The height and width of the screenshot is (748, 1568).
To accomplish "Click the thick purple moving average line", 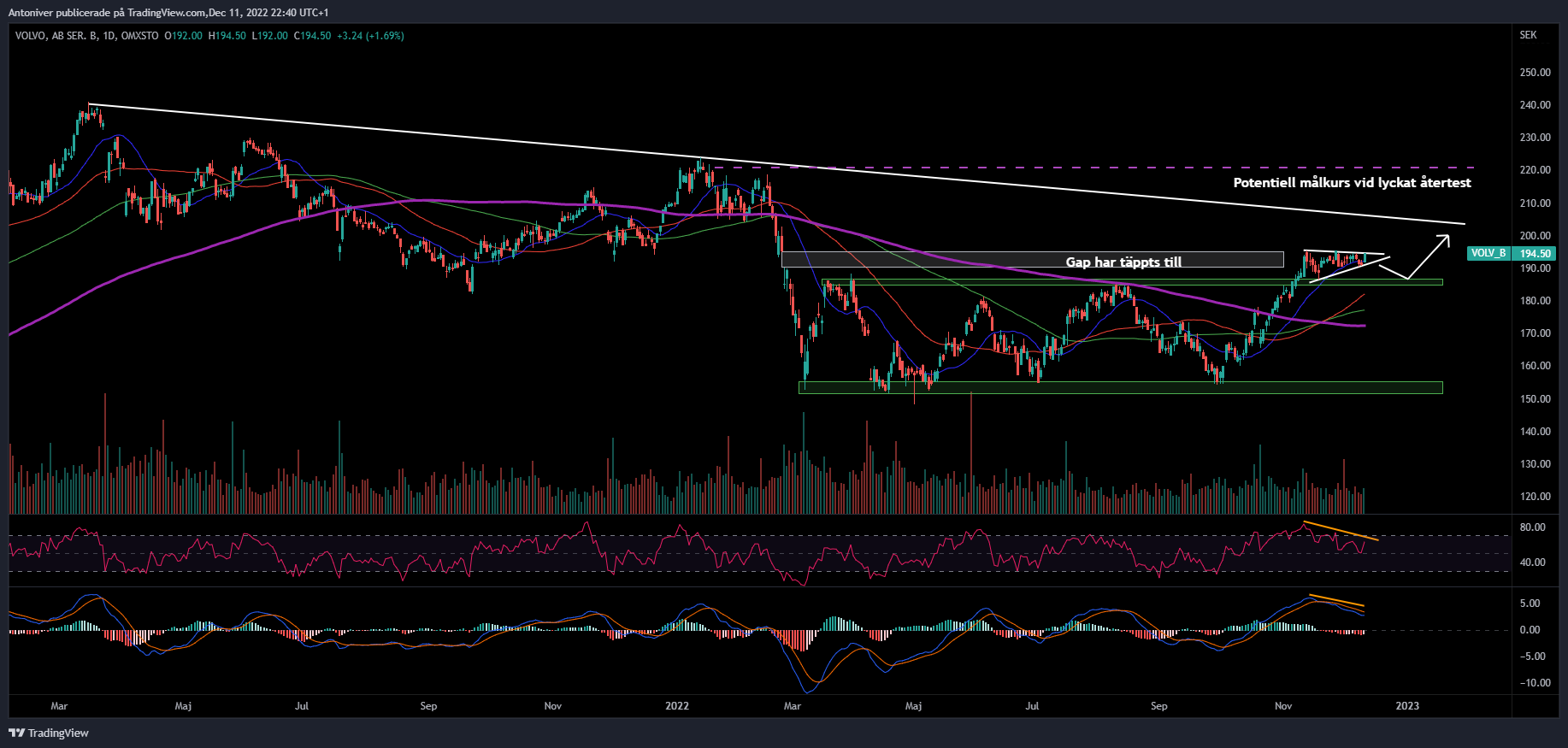I will point(427,201).
